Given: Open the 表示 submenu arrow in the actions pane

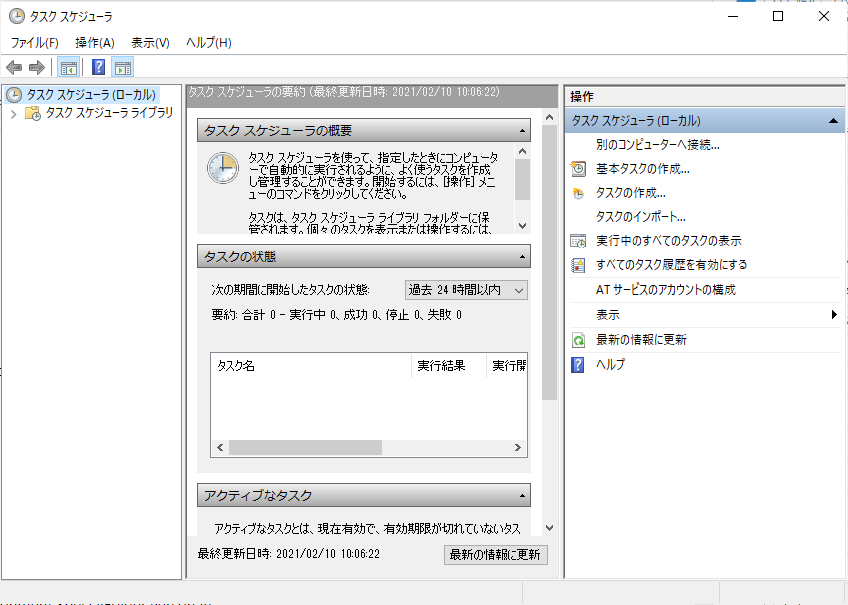Looking at the screenshot, I should tap(836, 315).
